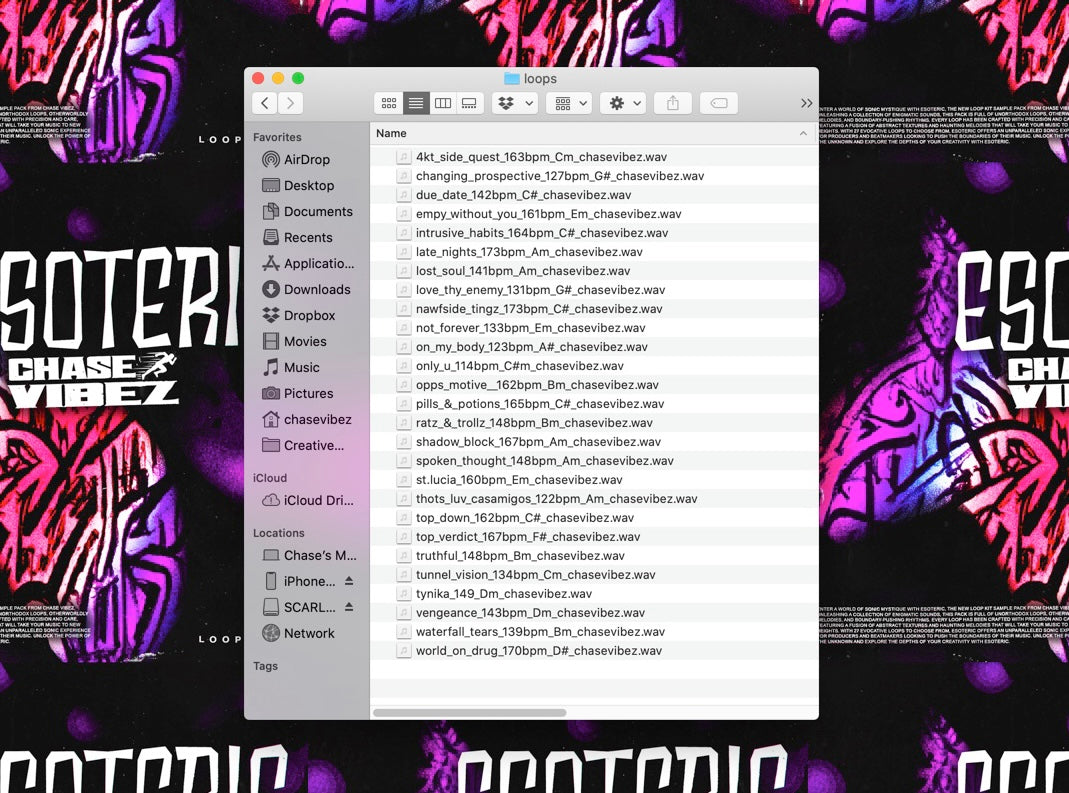Select waterfall_tears_139bpm_Bm_chasevibez.wav
Screen dimensions: 1069x793
(594, 632)
